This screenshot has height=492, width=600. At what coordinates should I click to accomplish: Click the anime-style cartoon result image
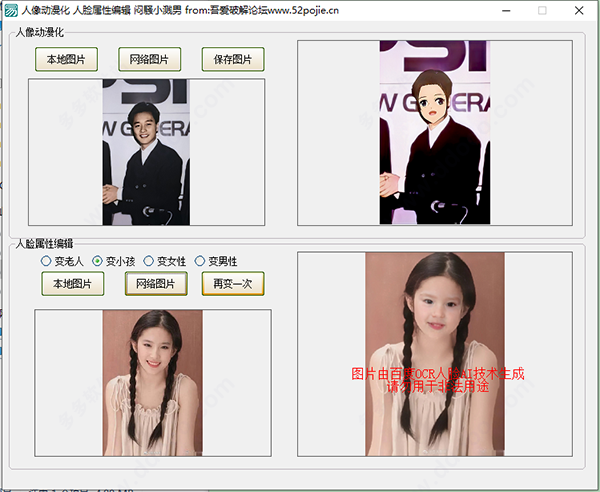(435, 132)
